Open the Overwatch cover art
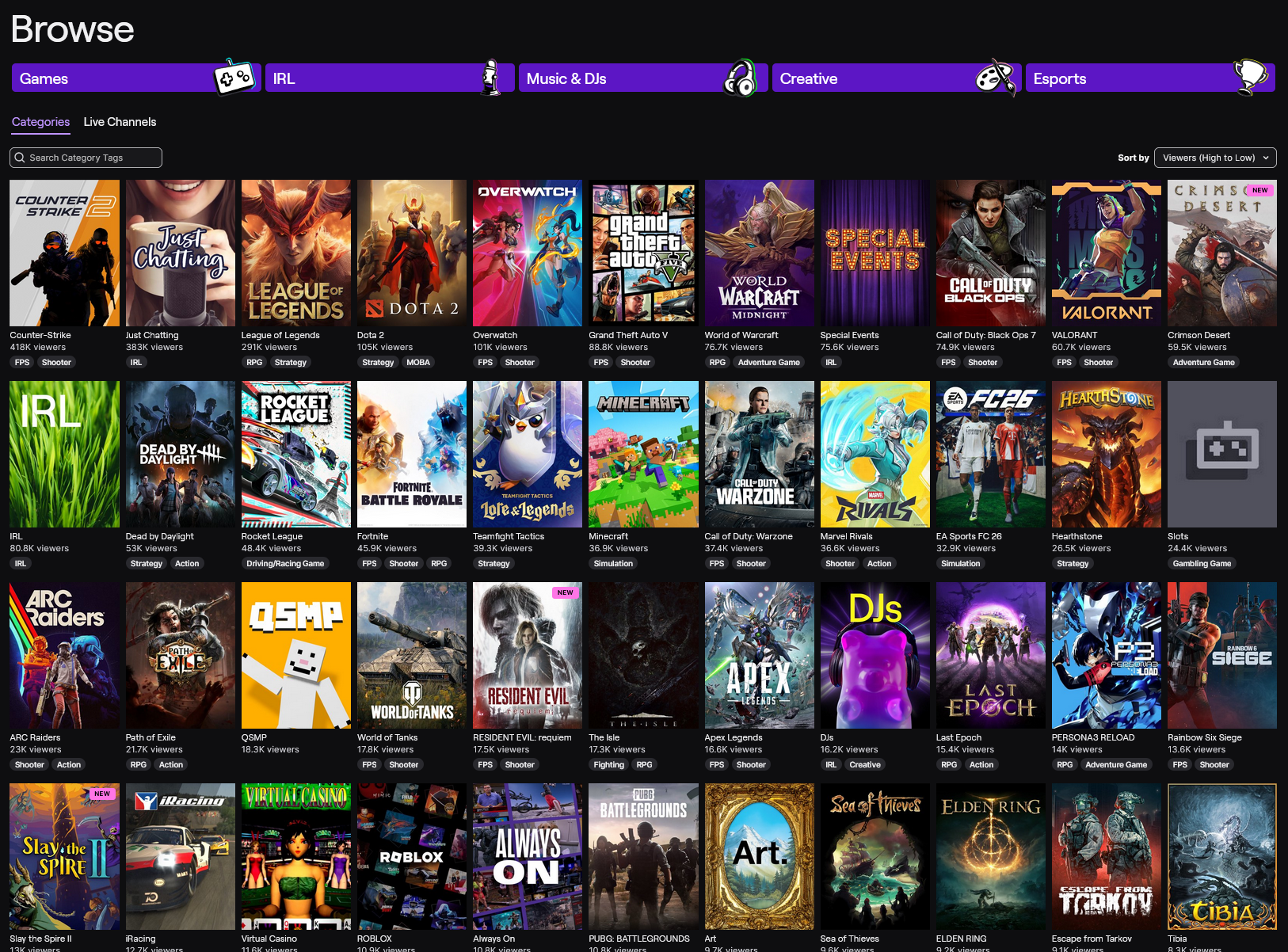 (x=528, y=253)
